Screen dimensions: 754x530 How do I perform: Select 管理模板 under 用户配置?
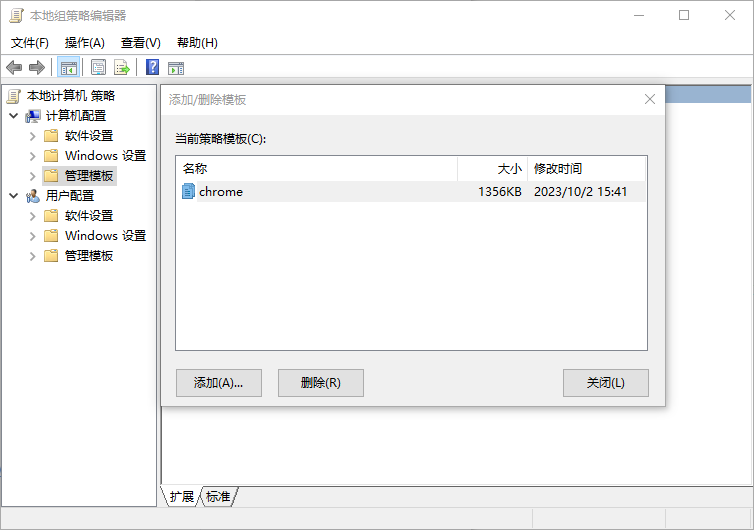pos(89,256)
